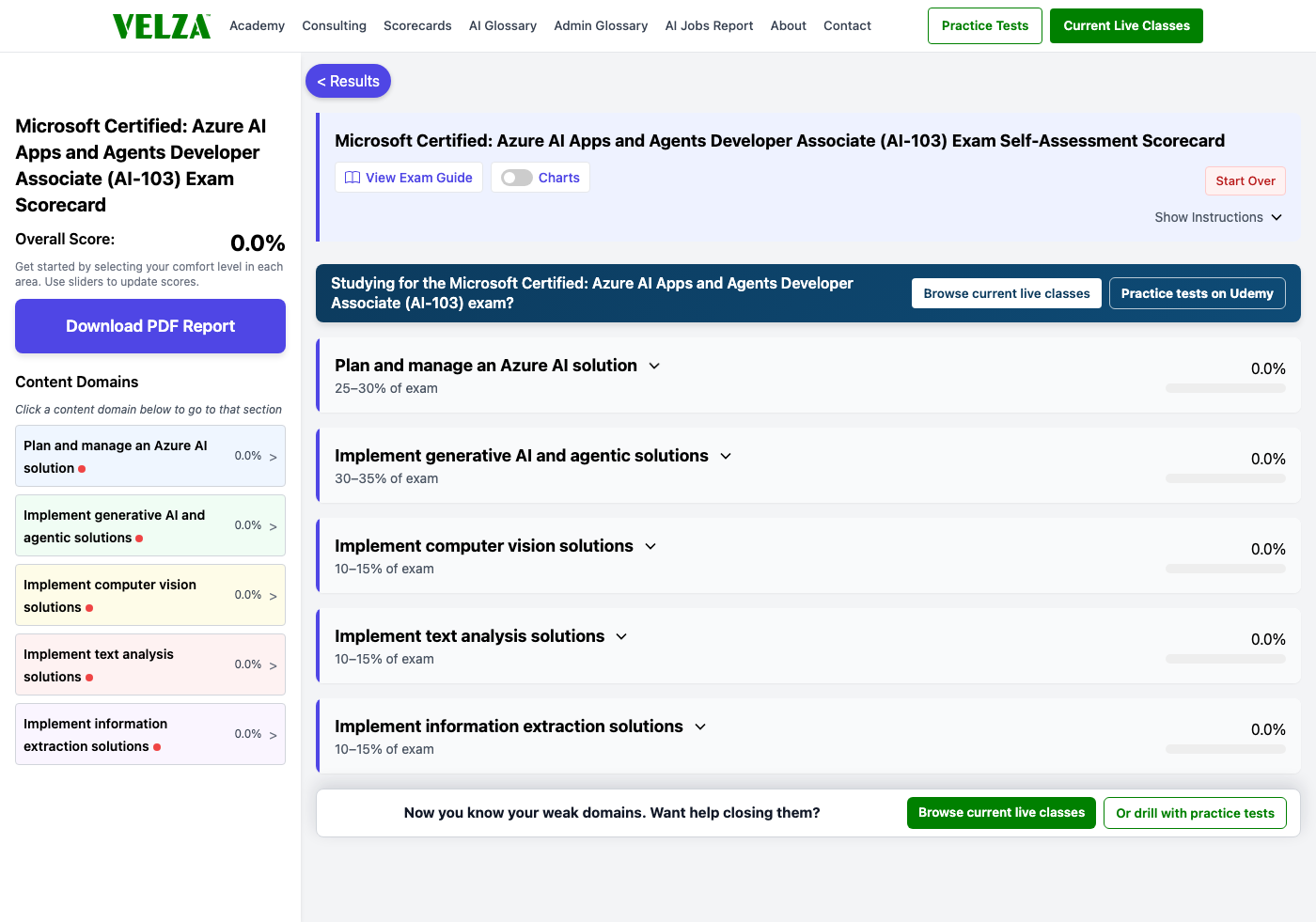Image resolution: width=1316 pixels, height=922 pixels.
Task: Click Browse current live classes in blue banner
Action: [1007, 293]
